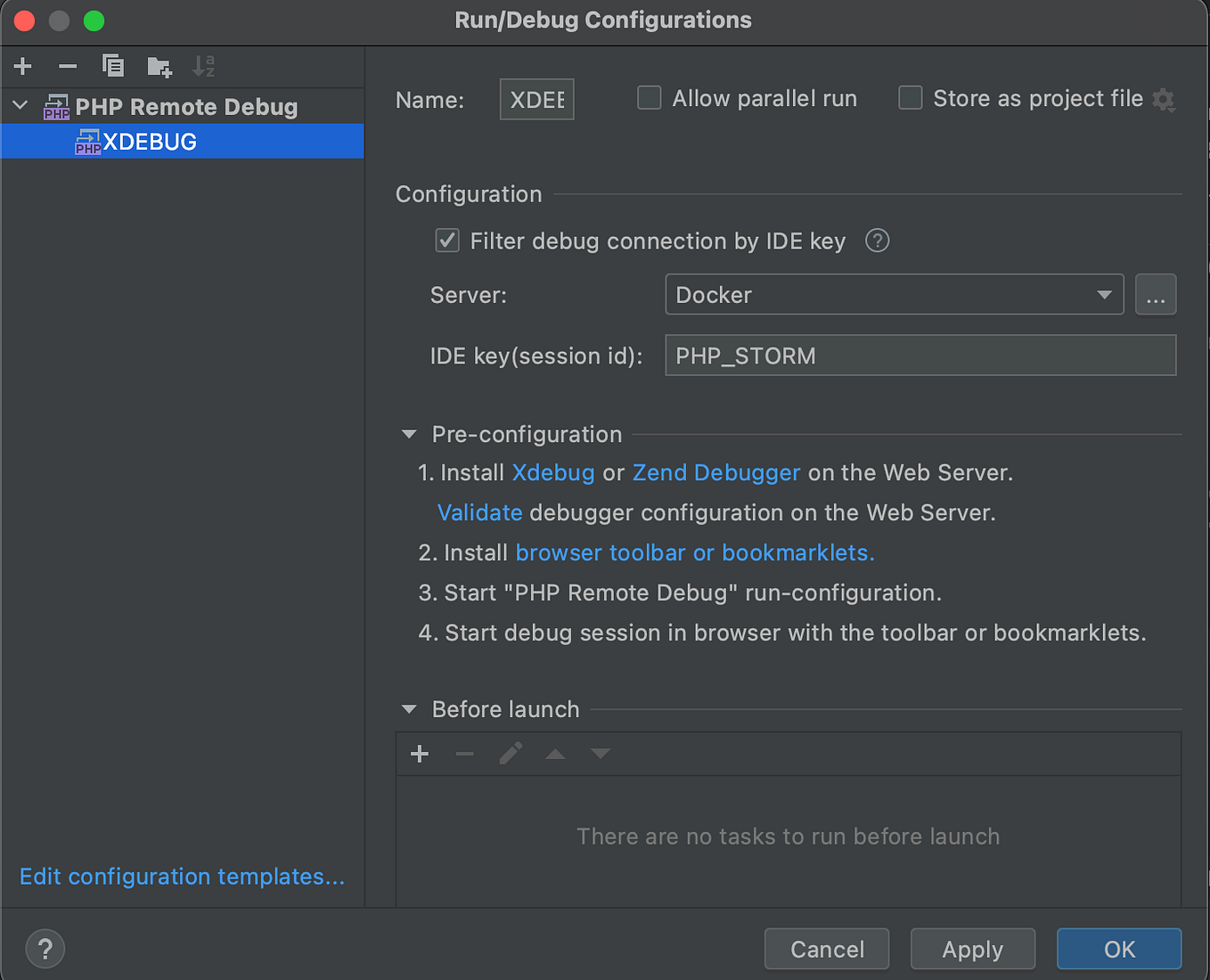Enable Store as project file
Image resolution: width=1210 pixels, height=980 pixels.
pos(910,98)
